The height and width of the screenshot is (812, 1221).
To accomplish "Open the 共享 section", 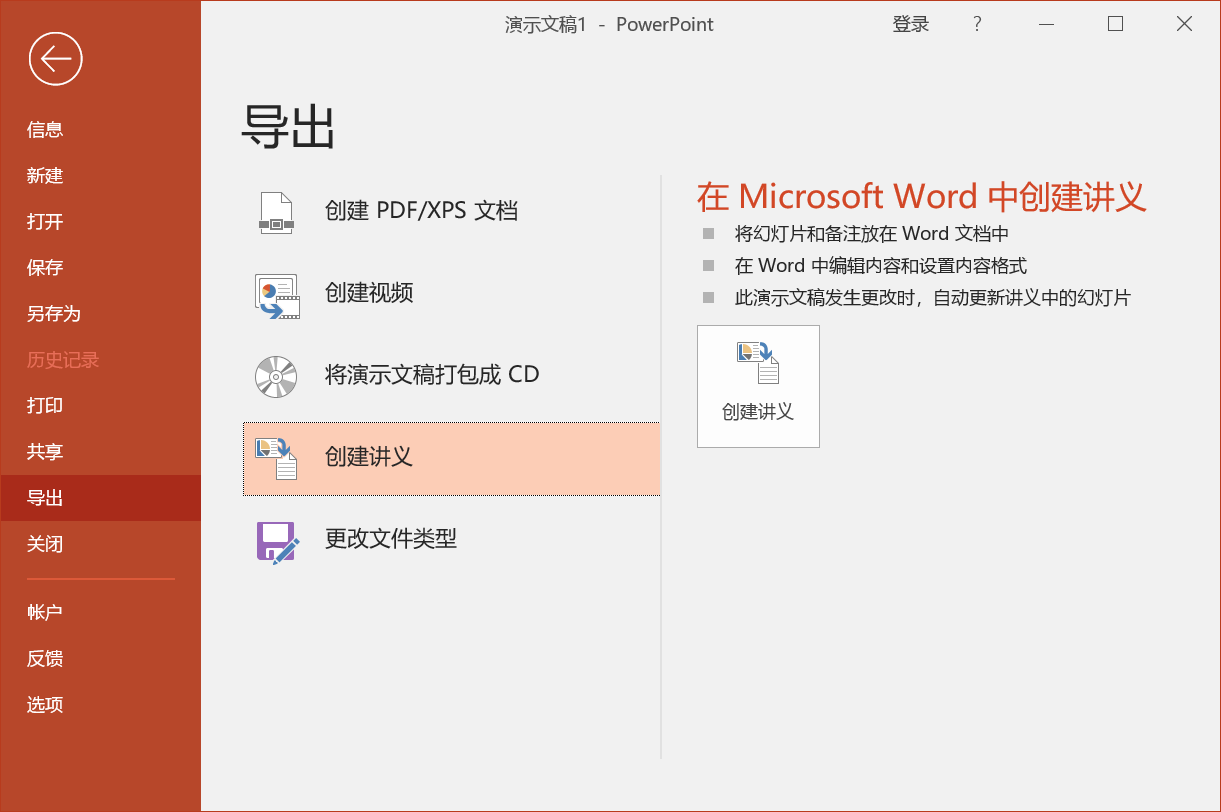I will pos(45,452).
